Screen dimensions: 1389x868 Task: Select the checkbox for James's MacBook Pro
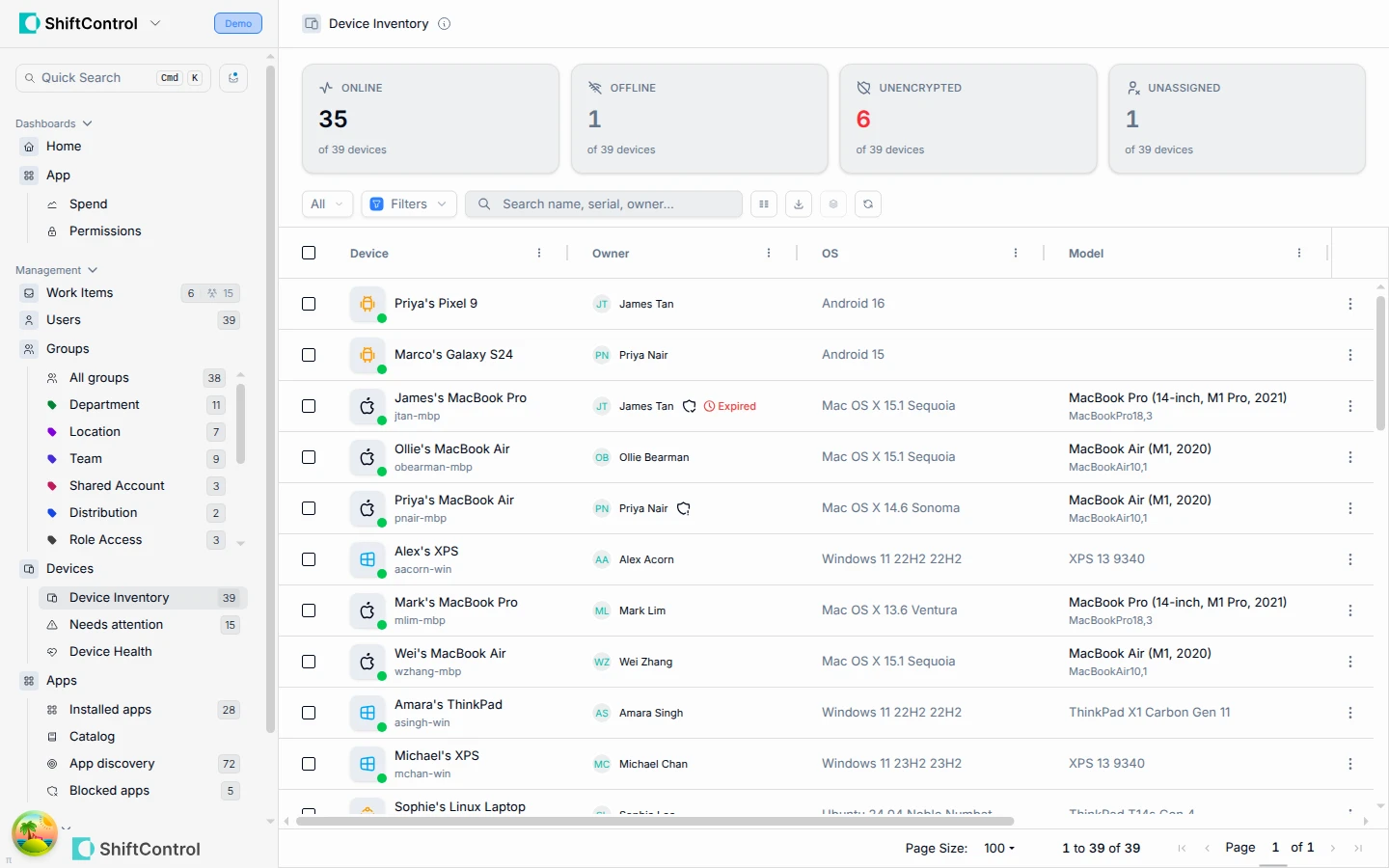tap(309, 406)
